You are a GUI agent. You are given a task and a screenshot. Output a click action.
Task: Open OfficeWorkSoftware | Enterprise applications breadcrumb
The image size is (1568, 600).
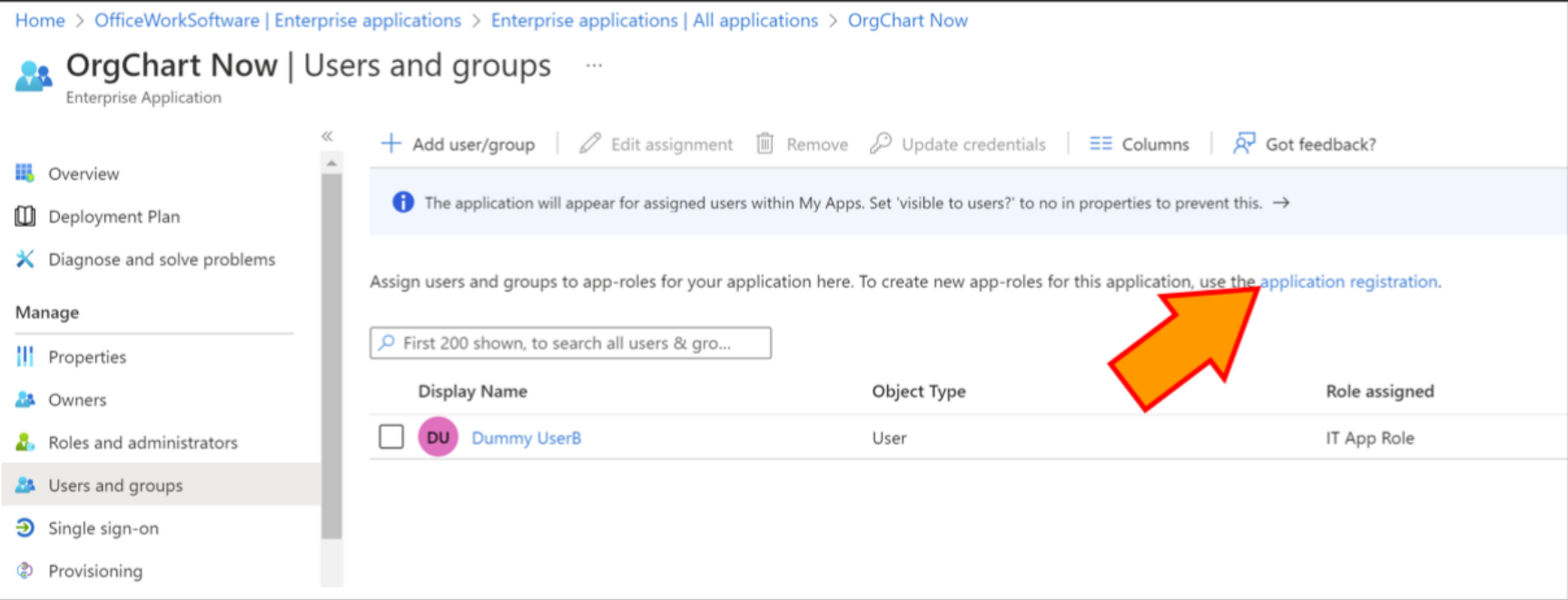[x=278, y=20]
